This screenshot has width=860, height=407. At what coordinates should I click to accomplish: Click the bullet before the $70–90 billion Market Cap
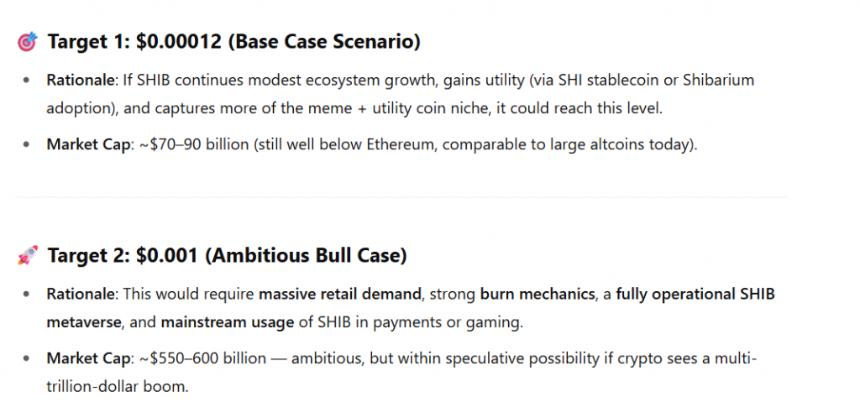[26, 145]
